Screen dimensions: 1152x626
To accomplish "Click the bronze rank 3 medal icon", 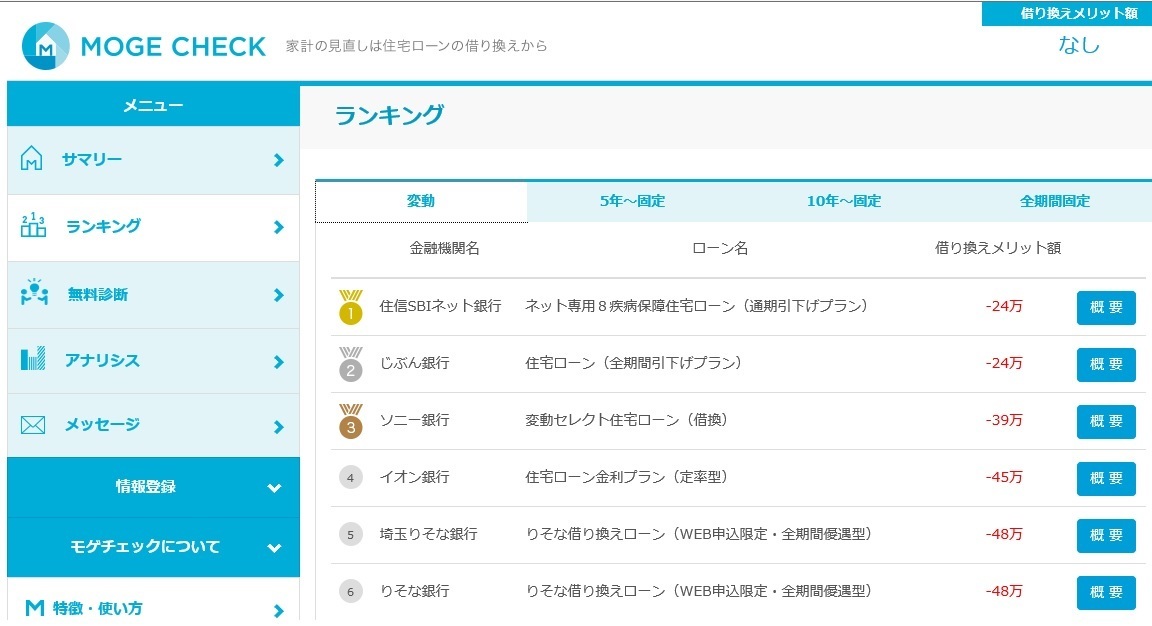I will (350, 421).
